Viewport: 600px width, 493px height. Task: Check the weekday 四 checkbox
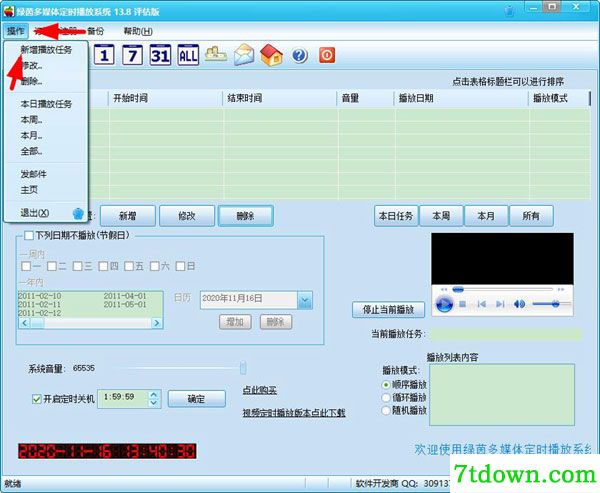[x=103, y=266]
